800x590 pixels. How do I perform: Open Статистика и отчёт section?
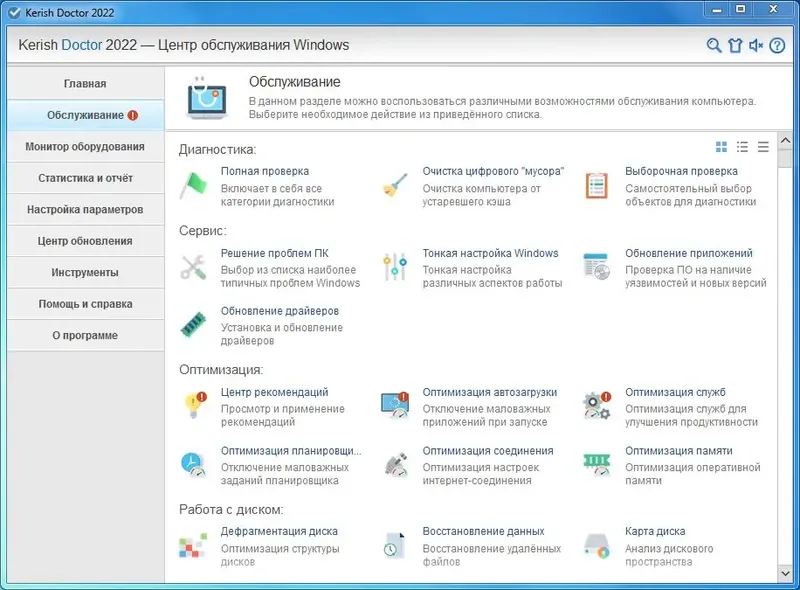pos(85,178)
